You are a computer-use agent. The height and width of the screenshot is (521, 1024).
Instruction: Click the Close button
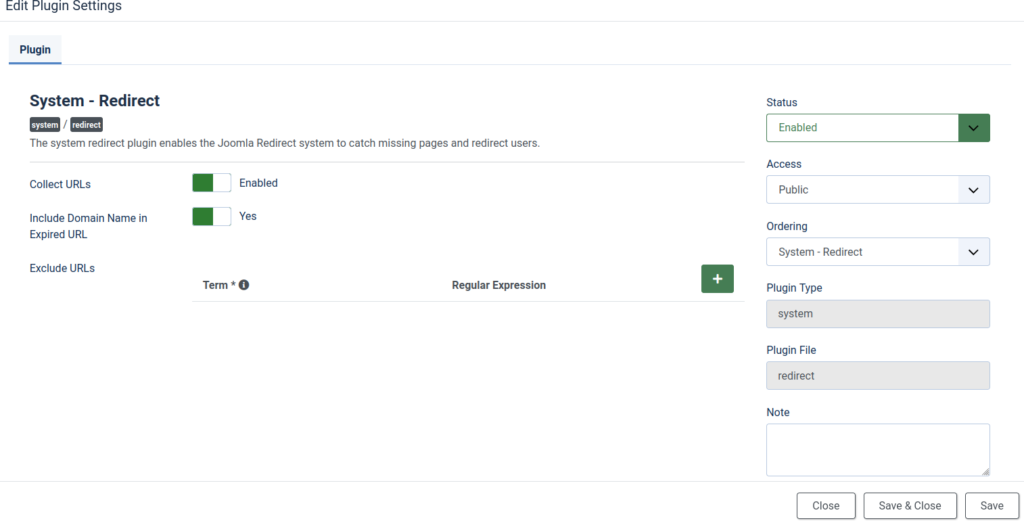825,506
